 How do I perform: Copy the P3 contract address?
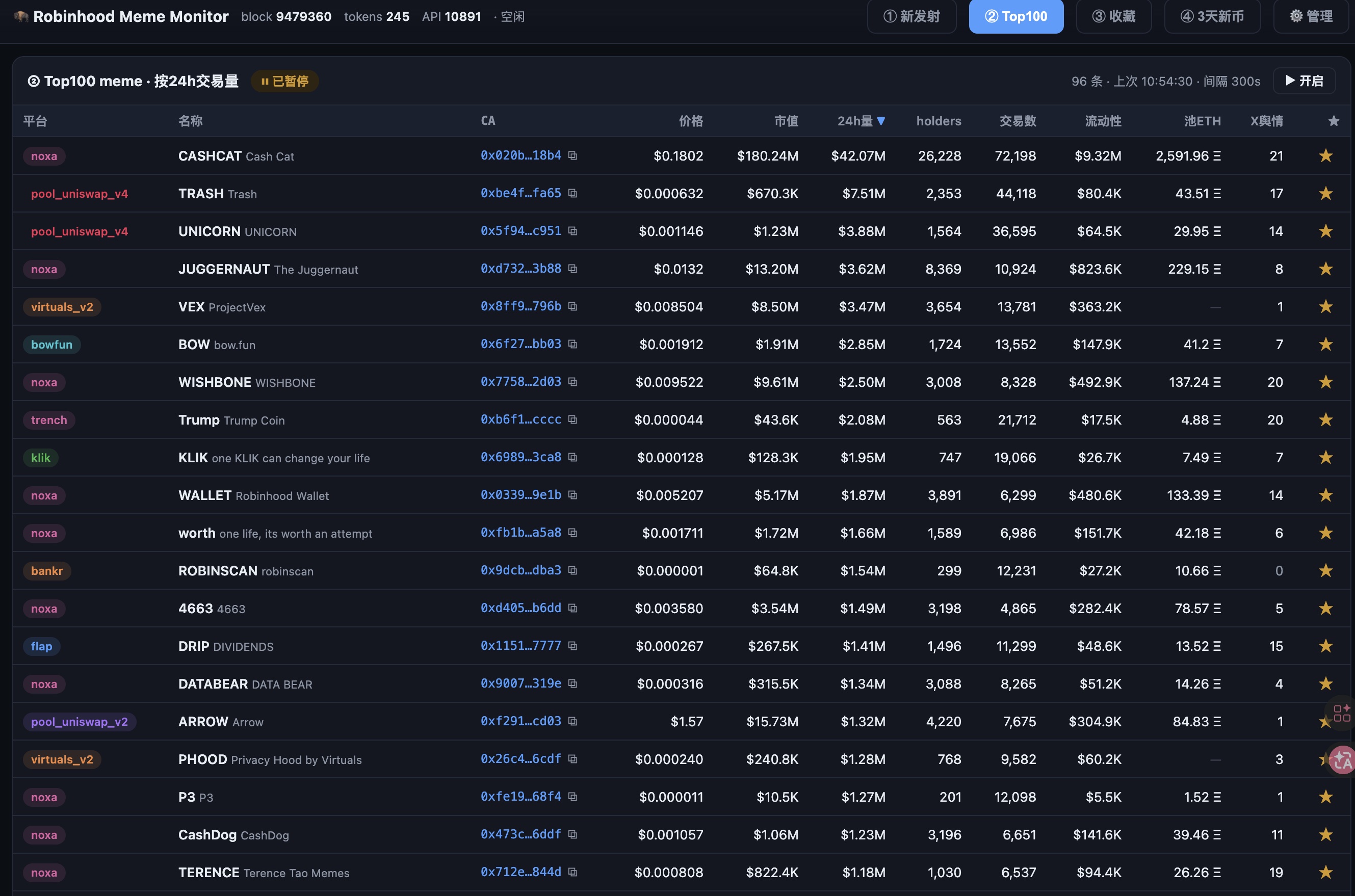click(572, 797)
